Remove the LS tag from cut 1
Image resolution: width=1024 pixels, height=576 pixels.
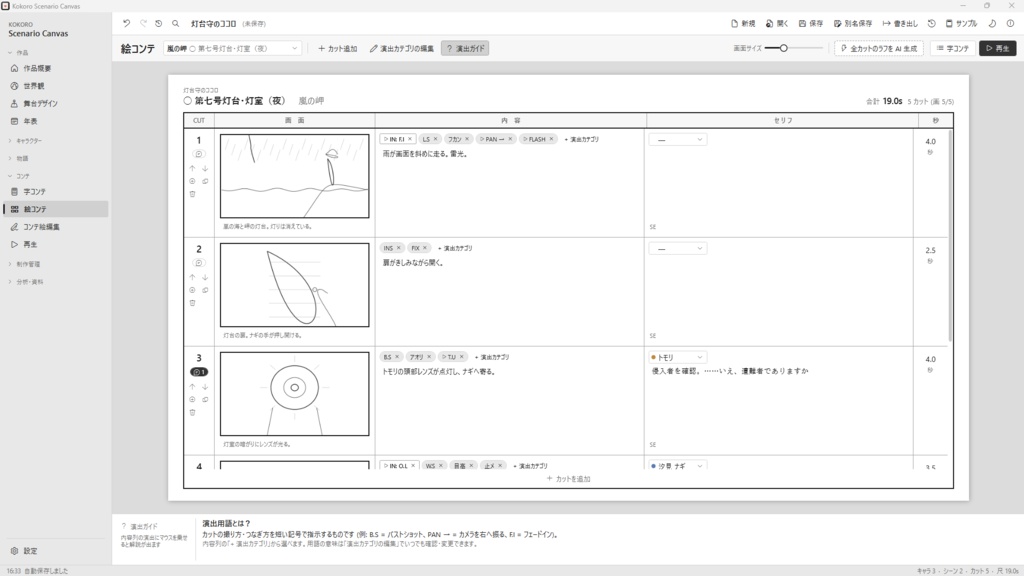436,139
